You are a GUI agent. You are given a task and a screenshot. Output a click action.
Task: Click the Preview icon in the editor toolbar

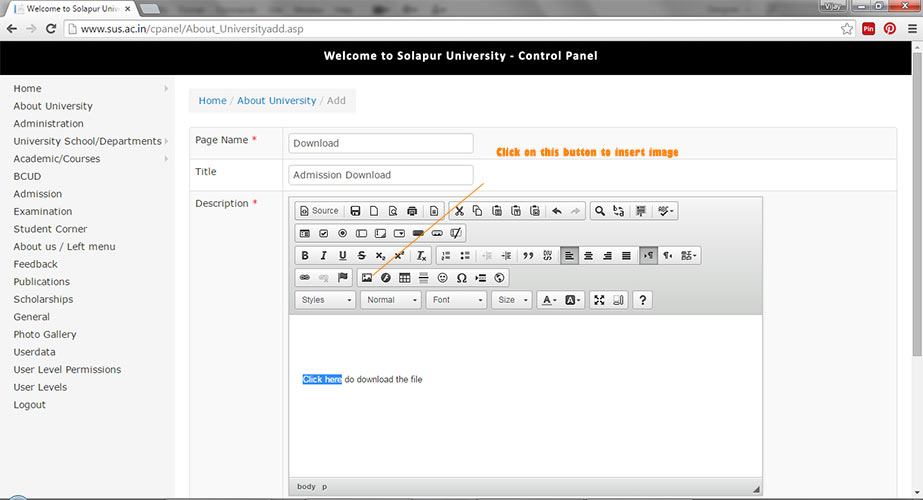(393, 211)
